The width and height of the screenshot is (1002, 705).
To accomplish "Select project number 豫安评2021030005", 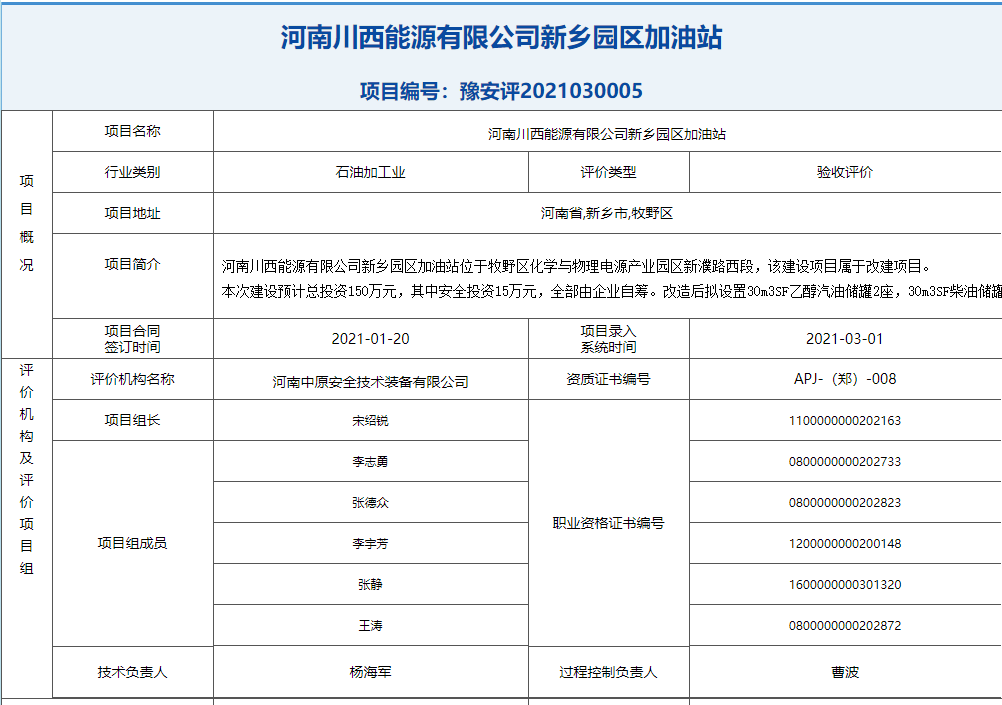I will (551, 91).
